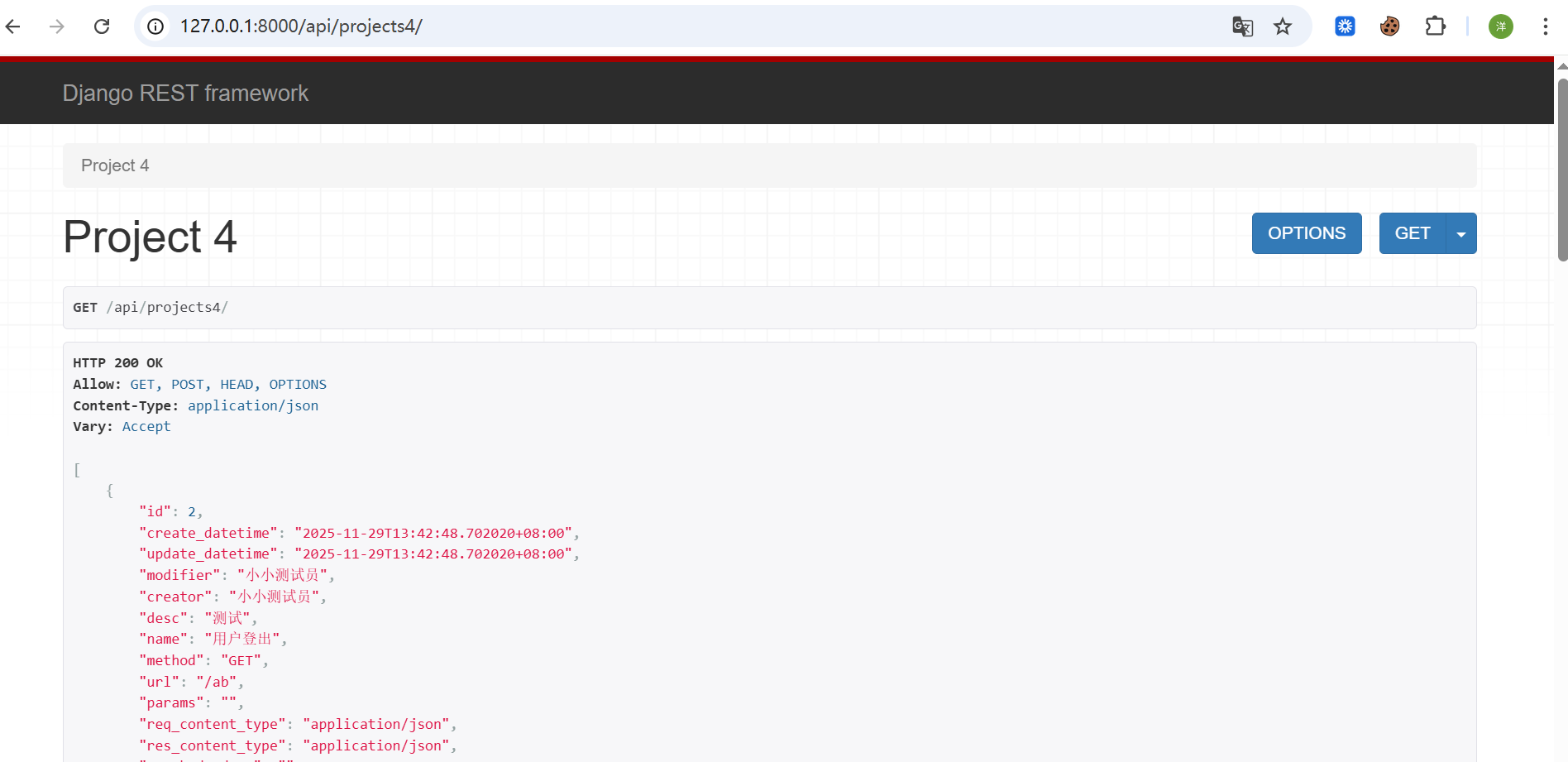
Task: Open the Chrome three-dot menu
Action: click(x=1545, y=26)
